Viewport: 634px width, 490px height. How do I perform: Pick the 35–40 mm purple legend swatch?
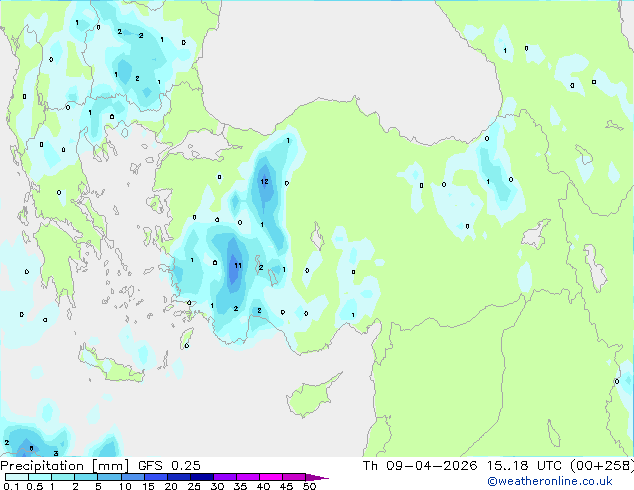[x=248, y=477]
